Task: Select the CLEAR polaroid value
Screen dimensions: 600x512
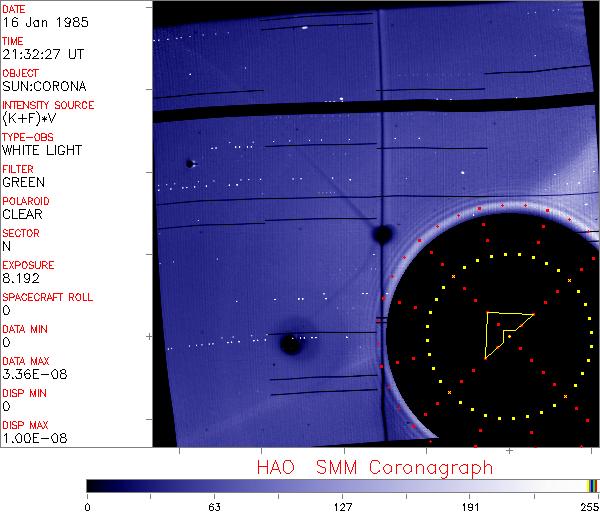Action: 23,214
